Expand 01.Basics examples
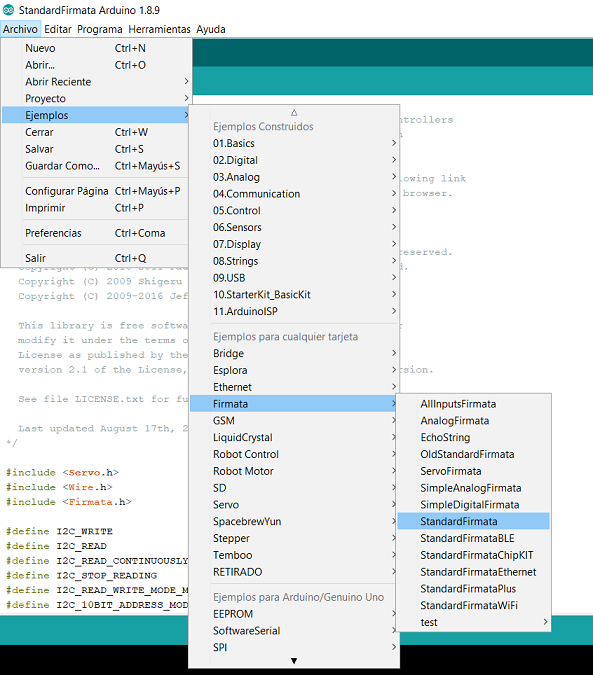 [294, 143]
